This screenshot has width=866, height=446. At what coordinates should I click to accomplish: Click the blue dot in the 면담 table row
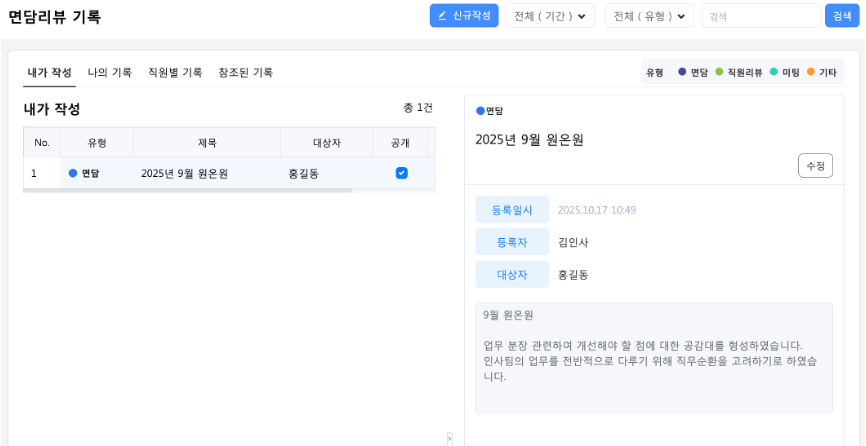pos(72,173)
